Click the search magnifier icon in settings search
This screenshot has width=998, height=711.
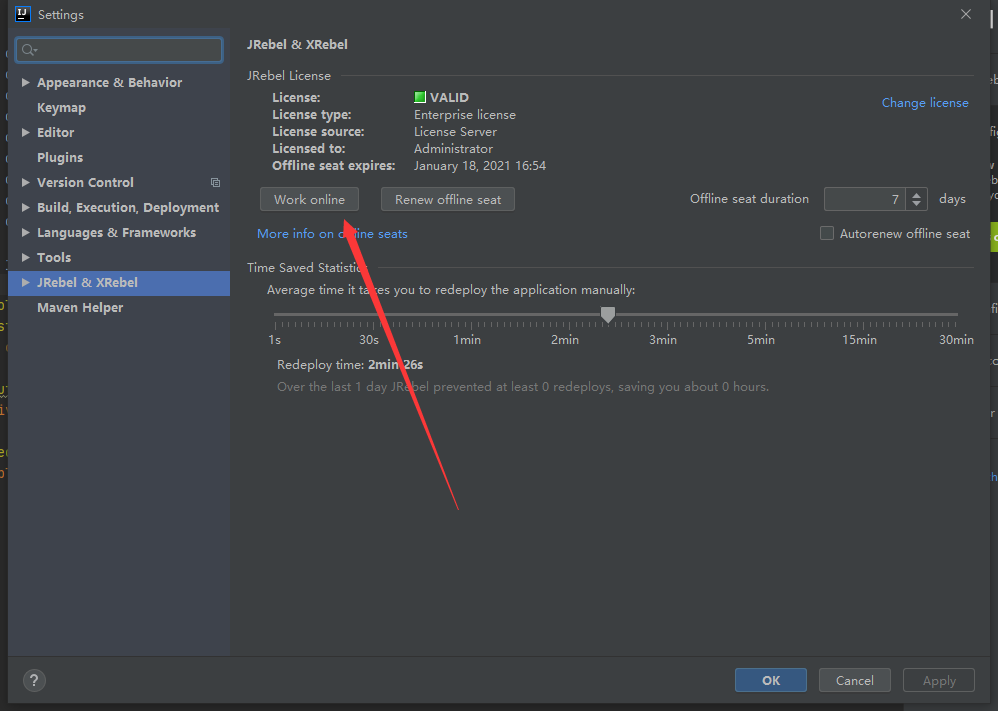coord(29,50)
